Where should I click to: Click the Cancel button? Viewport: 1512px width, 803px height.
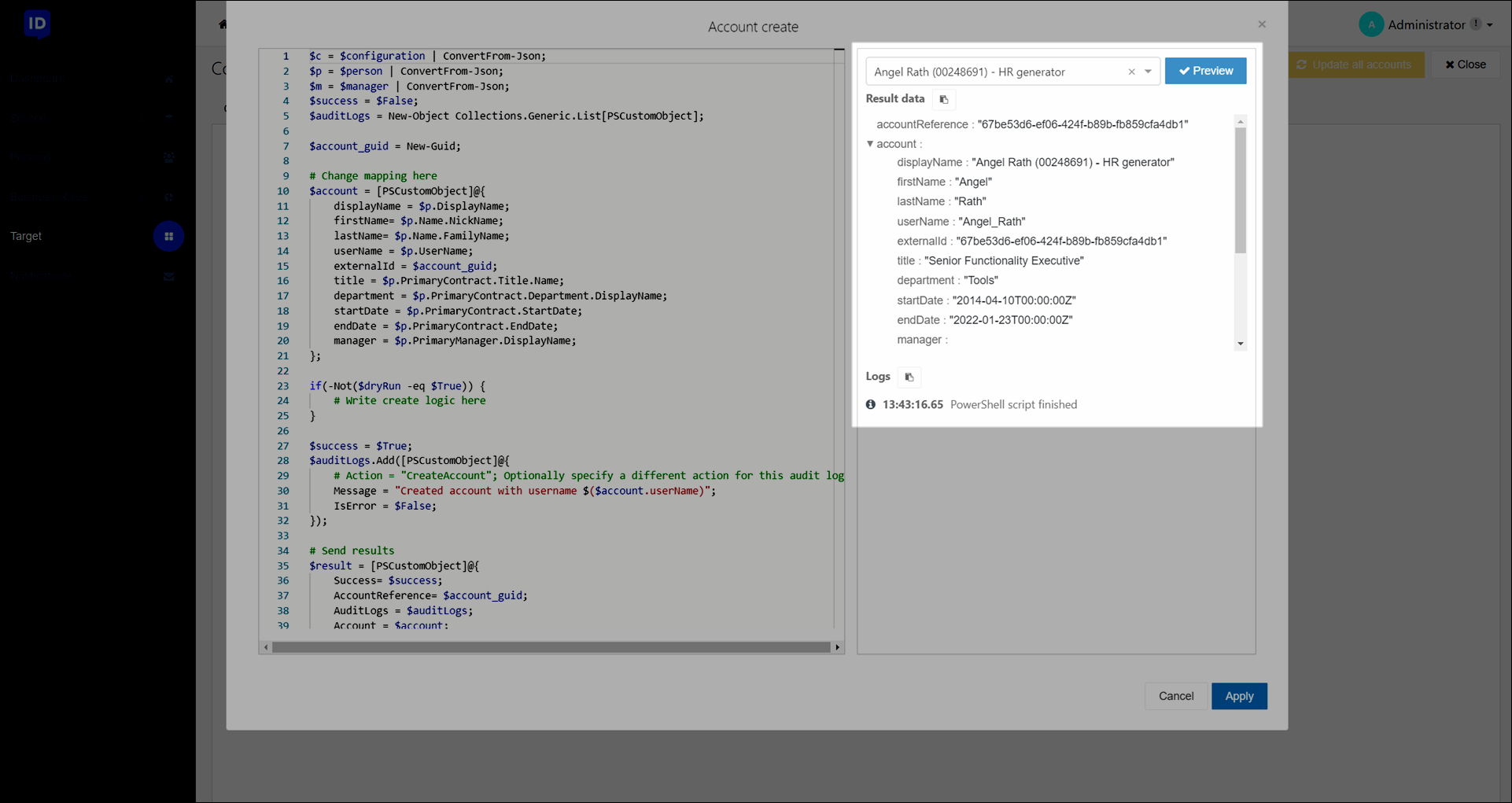click(x=1176, y=696)
